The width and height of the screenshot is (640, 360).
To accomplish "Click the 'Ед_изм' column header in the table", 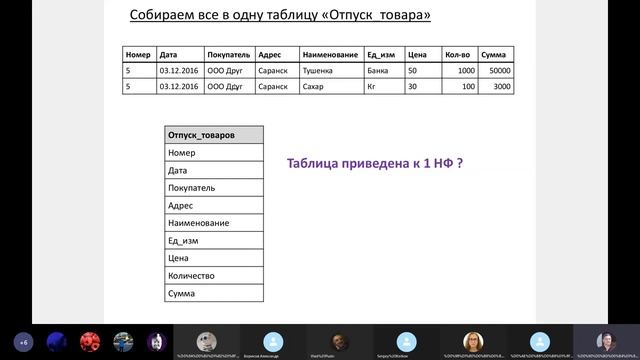I will (384, 54).
